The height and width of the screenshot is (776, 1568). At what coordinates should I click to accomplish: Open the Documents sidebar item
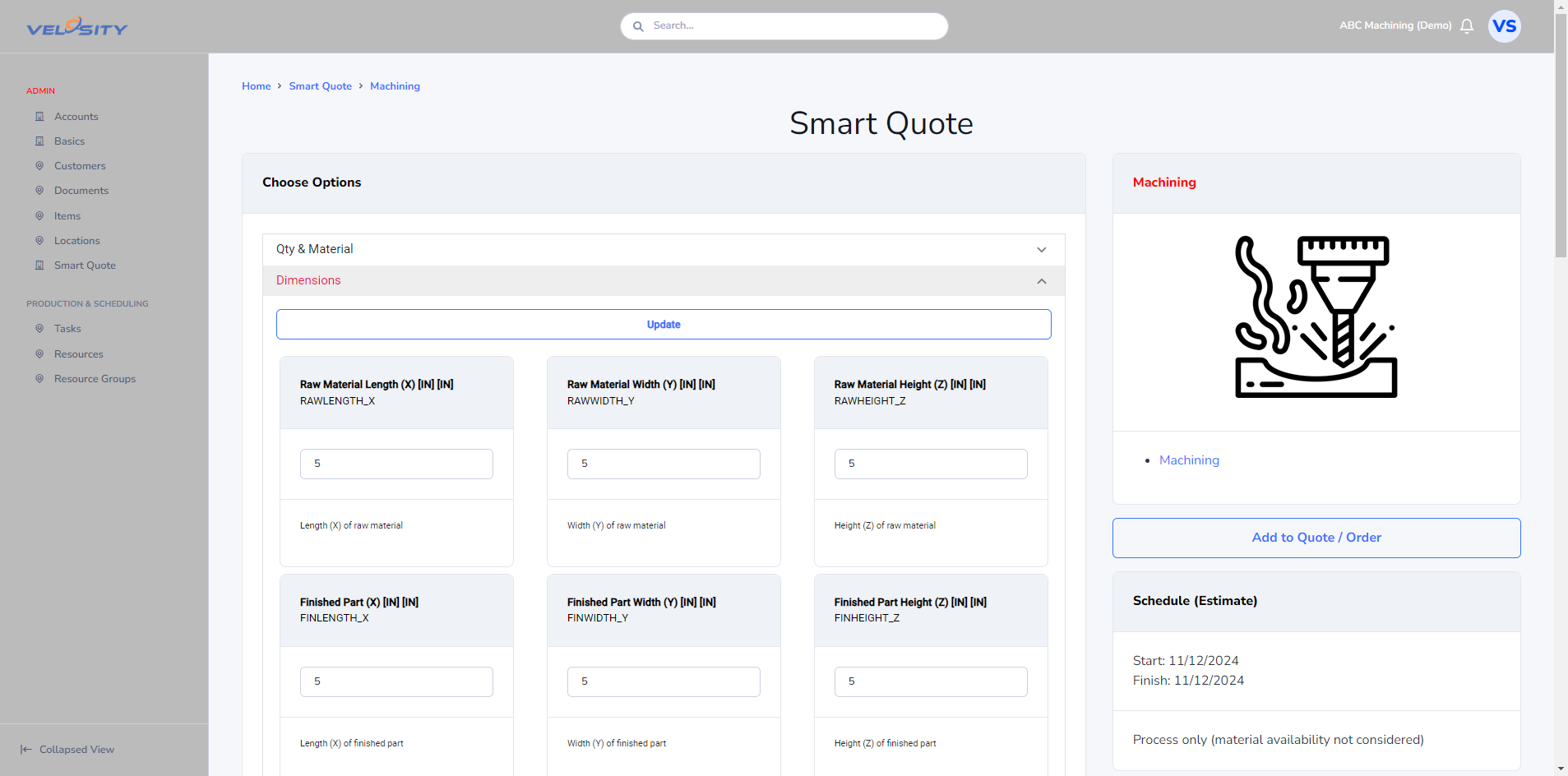tap(81, 191)
